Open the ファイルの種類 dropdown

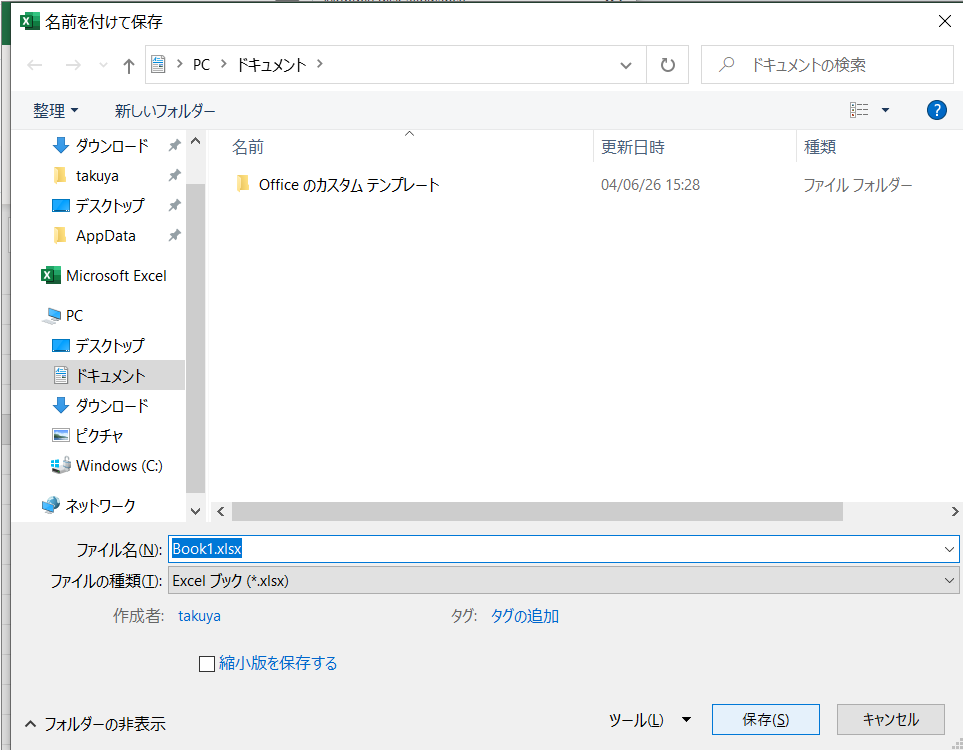(563, 580)
